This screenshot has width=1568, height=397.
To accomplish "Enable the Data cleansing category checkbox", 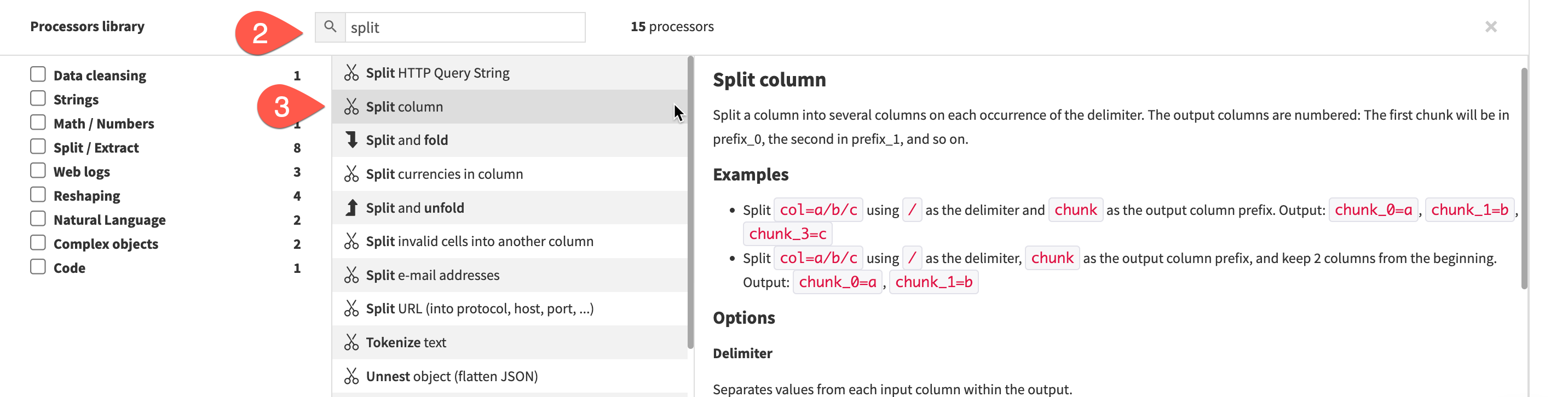I will point(38,75).
